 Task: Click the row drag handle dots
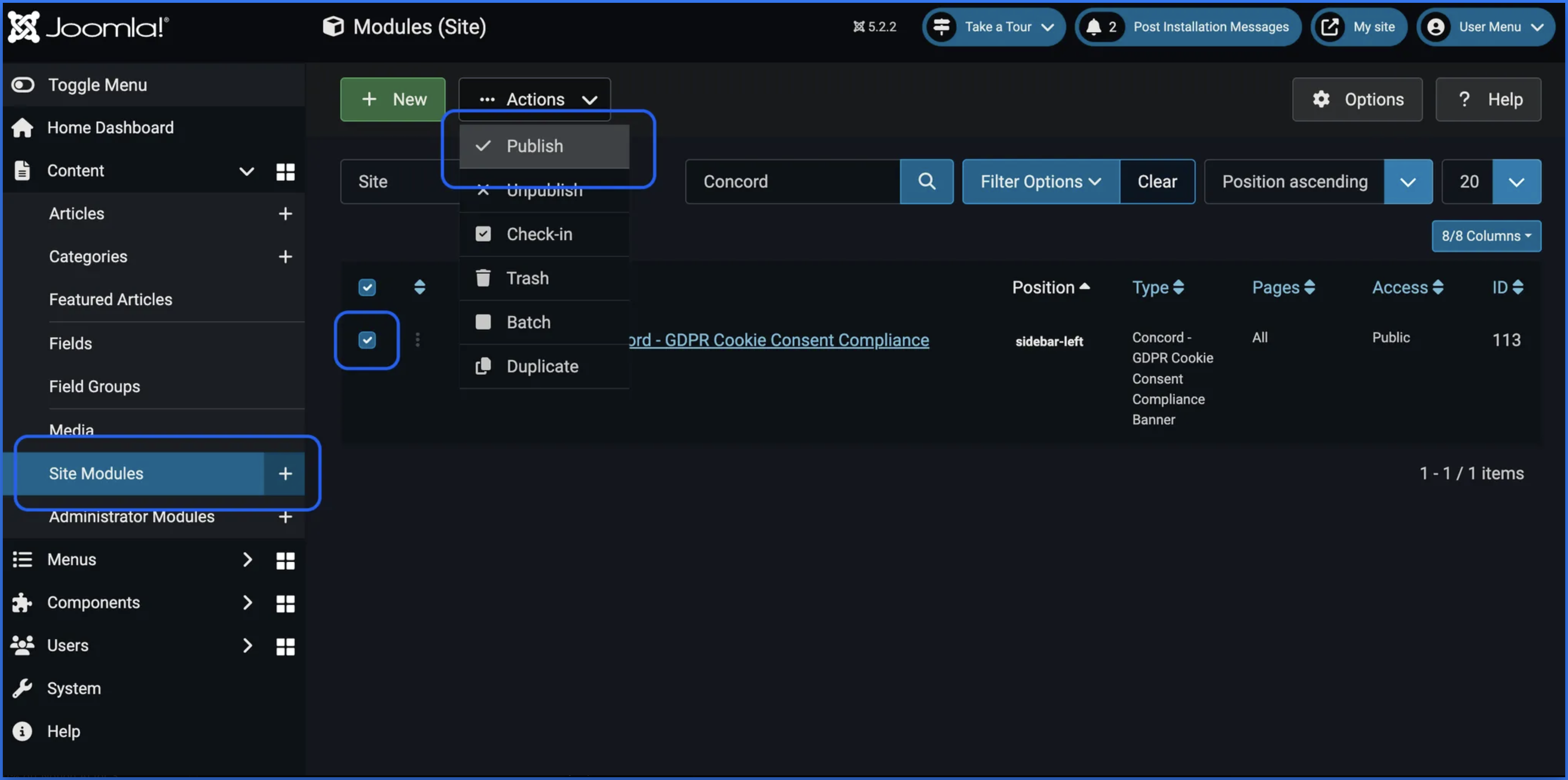[417, 340]
